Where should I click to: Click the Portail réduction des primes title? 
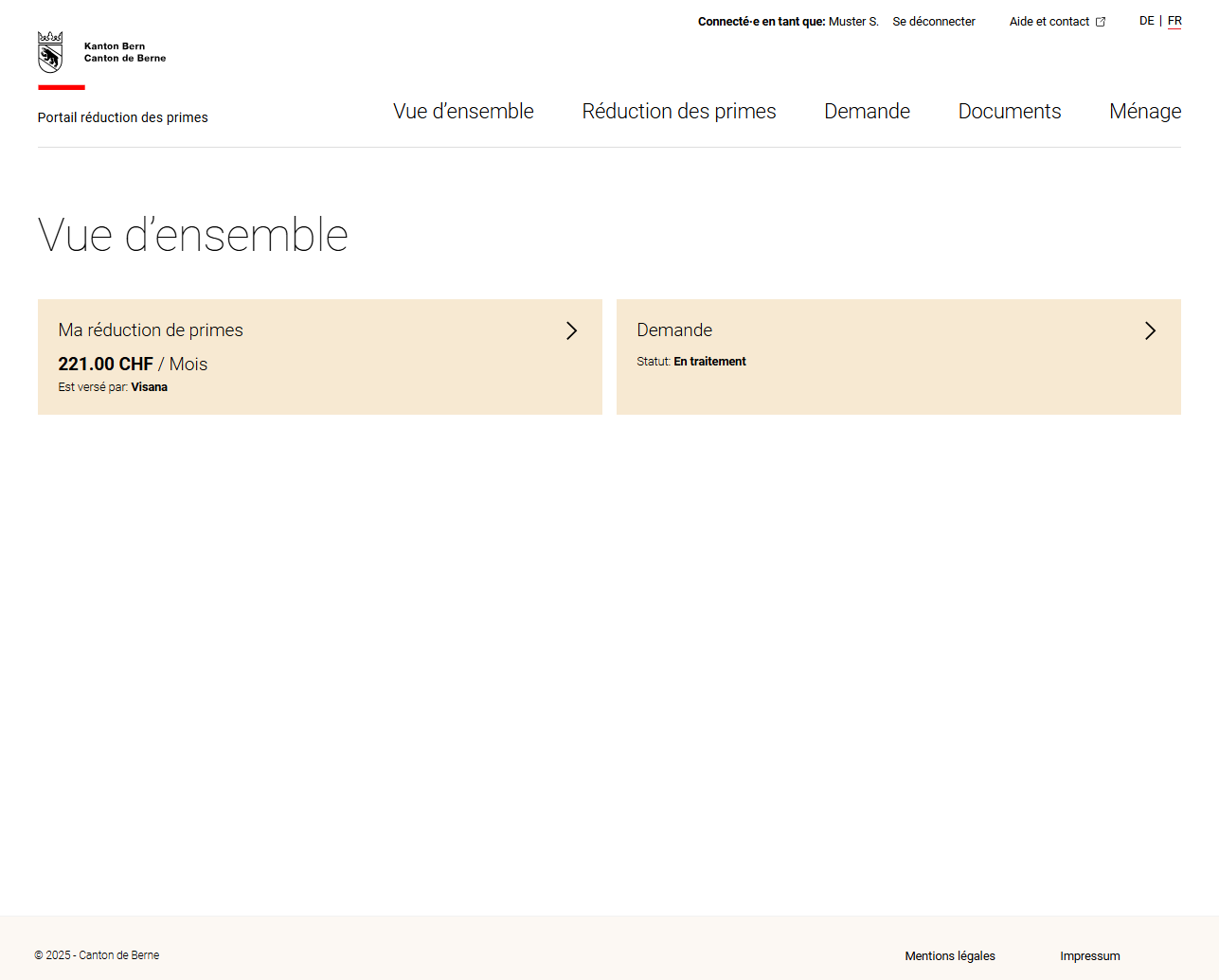[x=122, y=117]
